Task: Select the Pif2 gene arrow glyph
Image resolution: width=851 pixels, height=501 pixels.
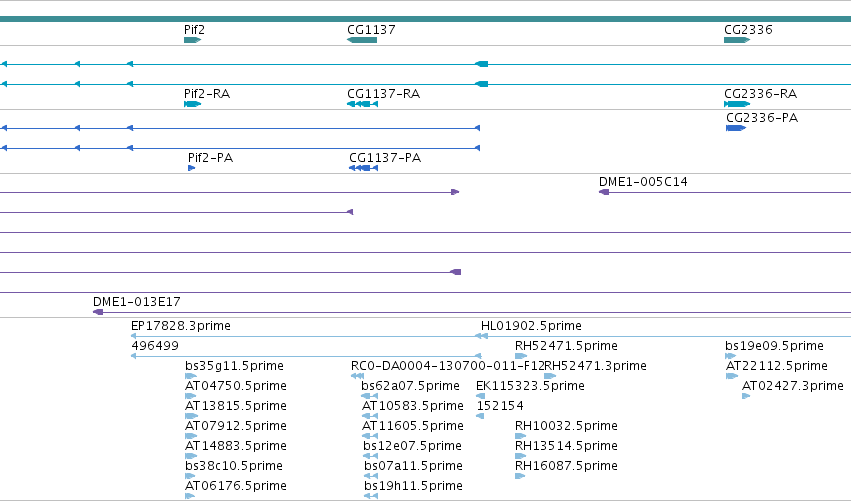Action: pyautogui.click(x=193, y=40)
